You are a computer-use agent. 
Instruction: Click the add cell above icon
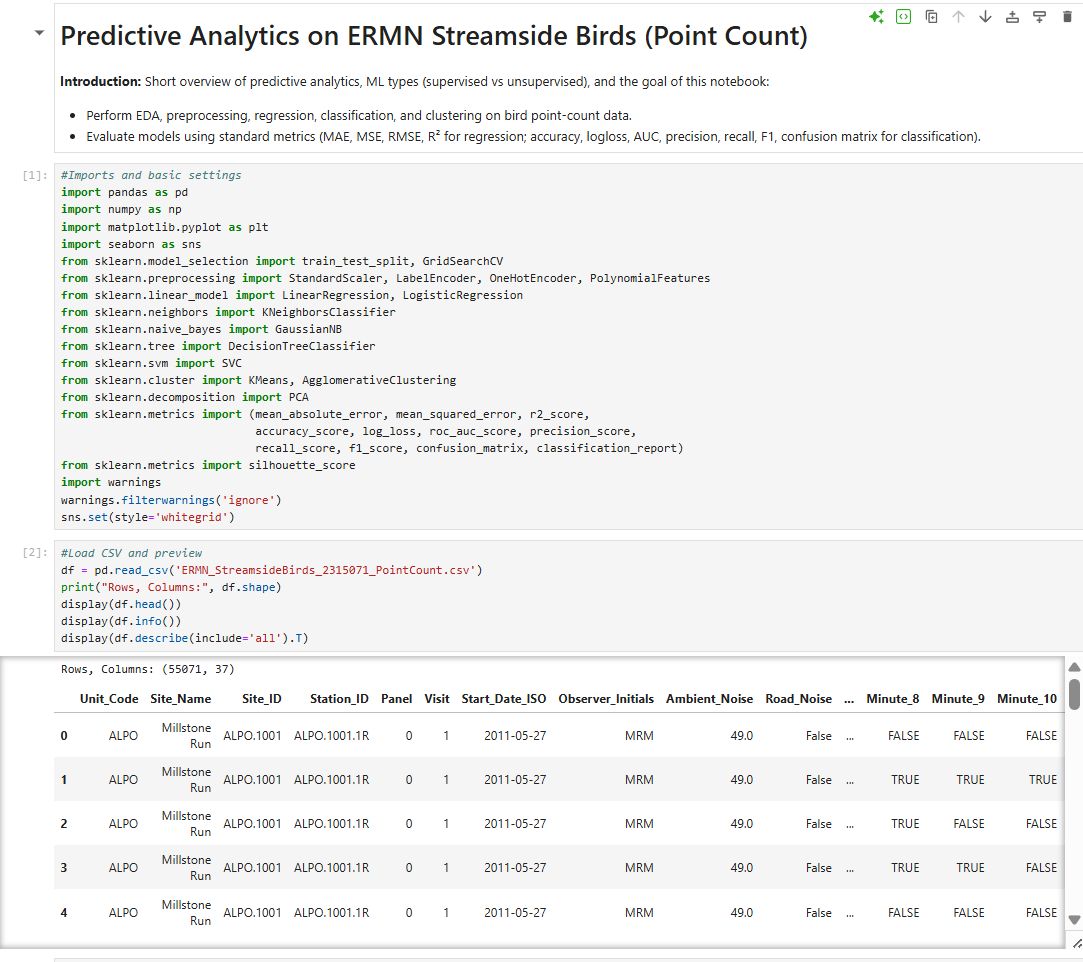tap(1011, 16)
